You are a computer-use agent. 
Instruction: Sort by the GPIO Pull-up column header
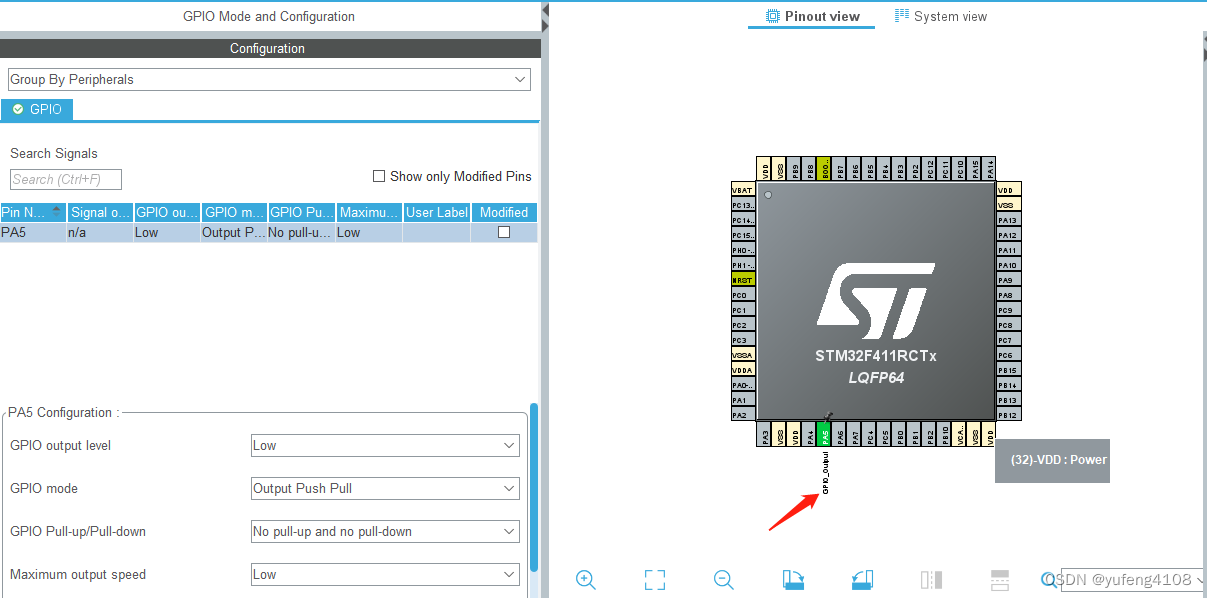[x=302, y=212]
